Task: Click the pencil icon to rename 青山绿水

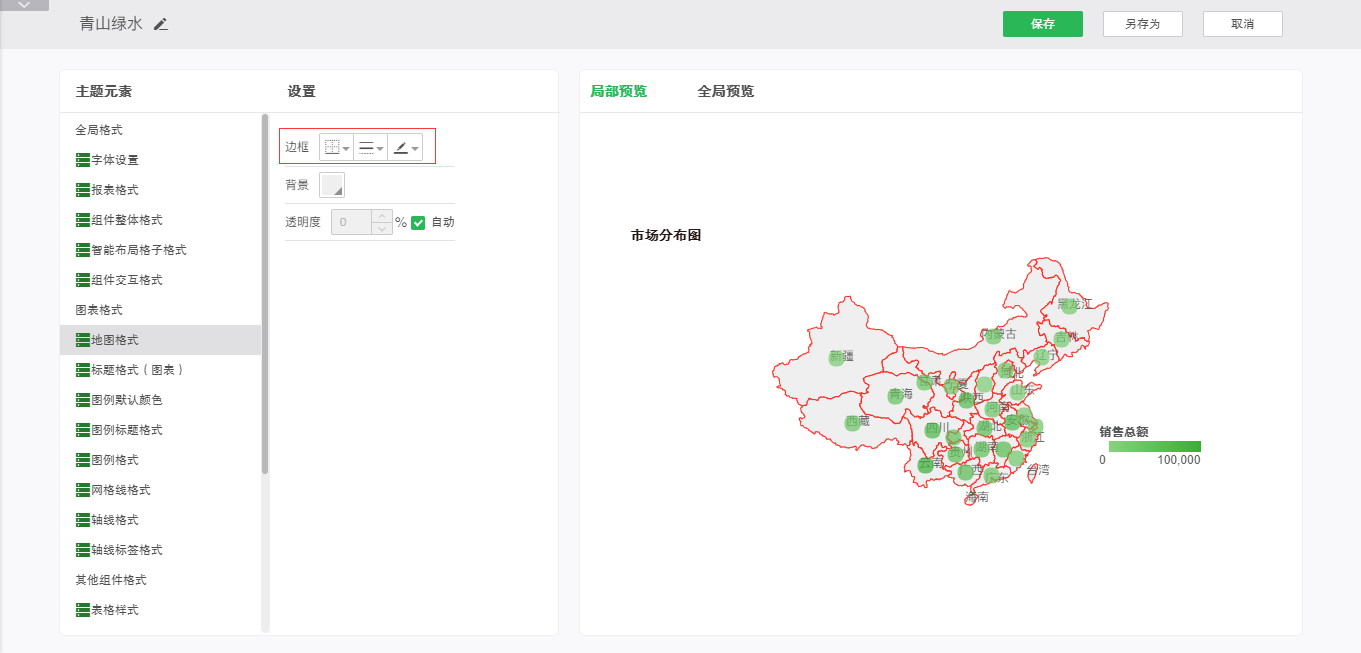Action: point(161,24)
